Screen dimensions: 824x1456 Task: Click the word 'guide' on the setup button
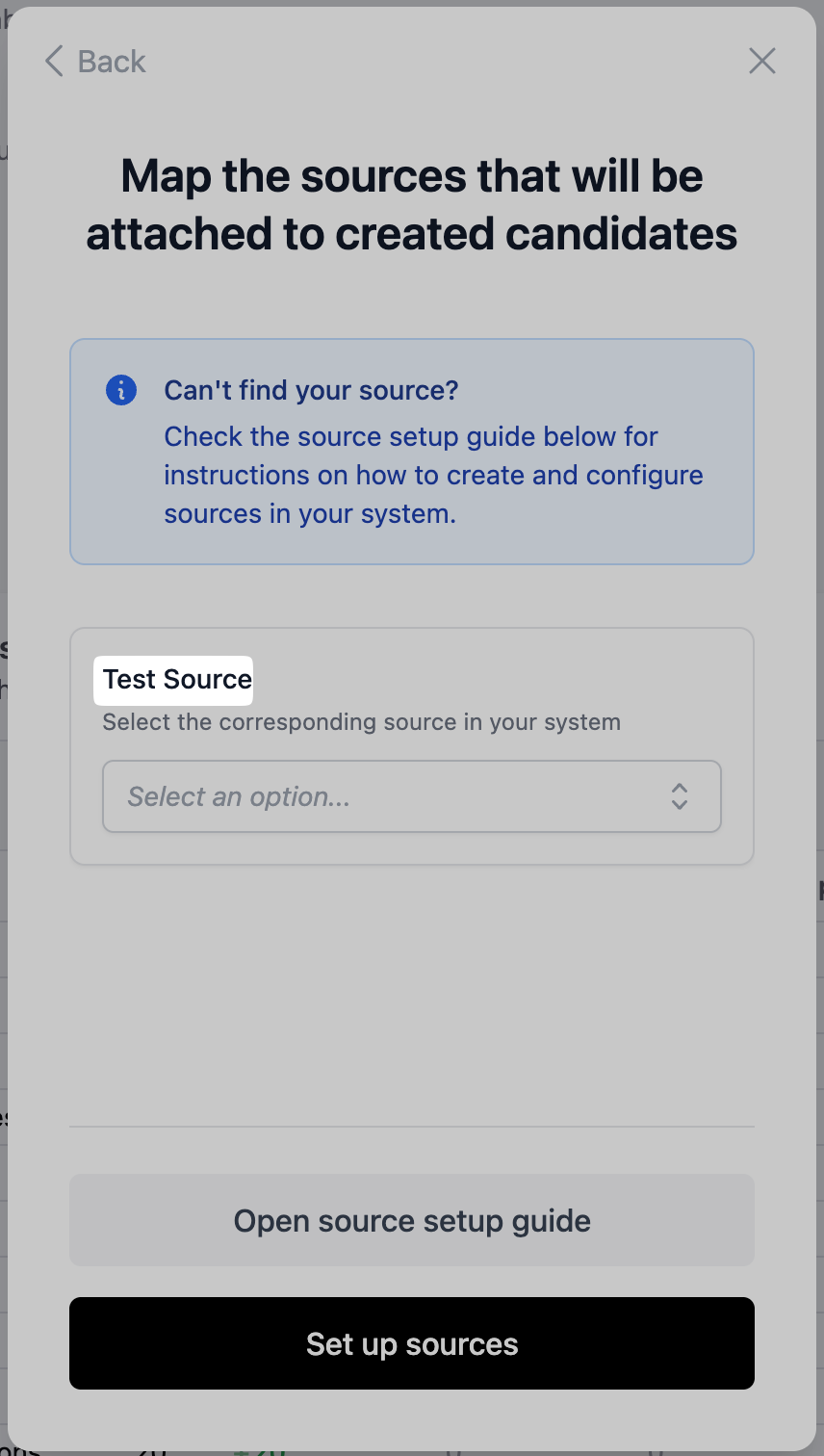(552, 1221)
